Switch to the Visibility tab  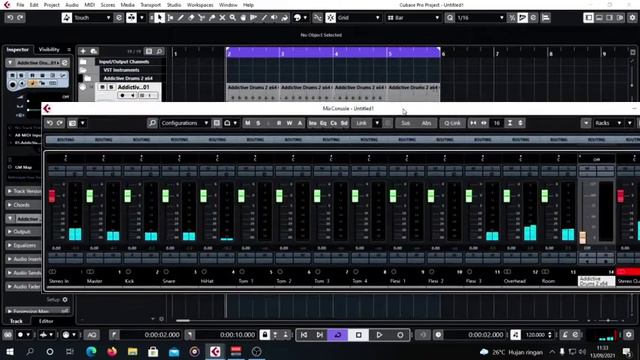[x=49, y=49]
